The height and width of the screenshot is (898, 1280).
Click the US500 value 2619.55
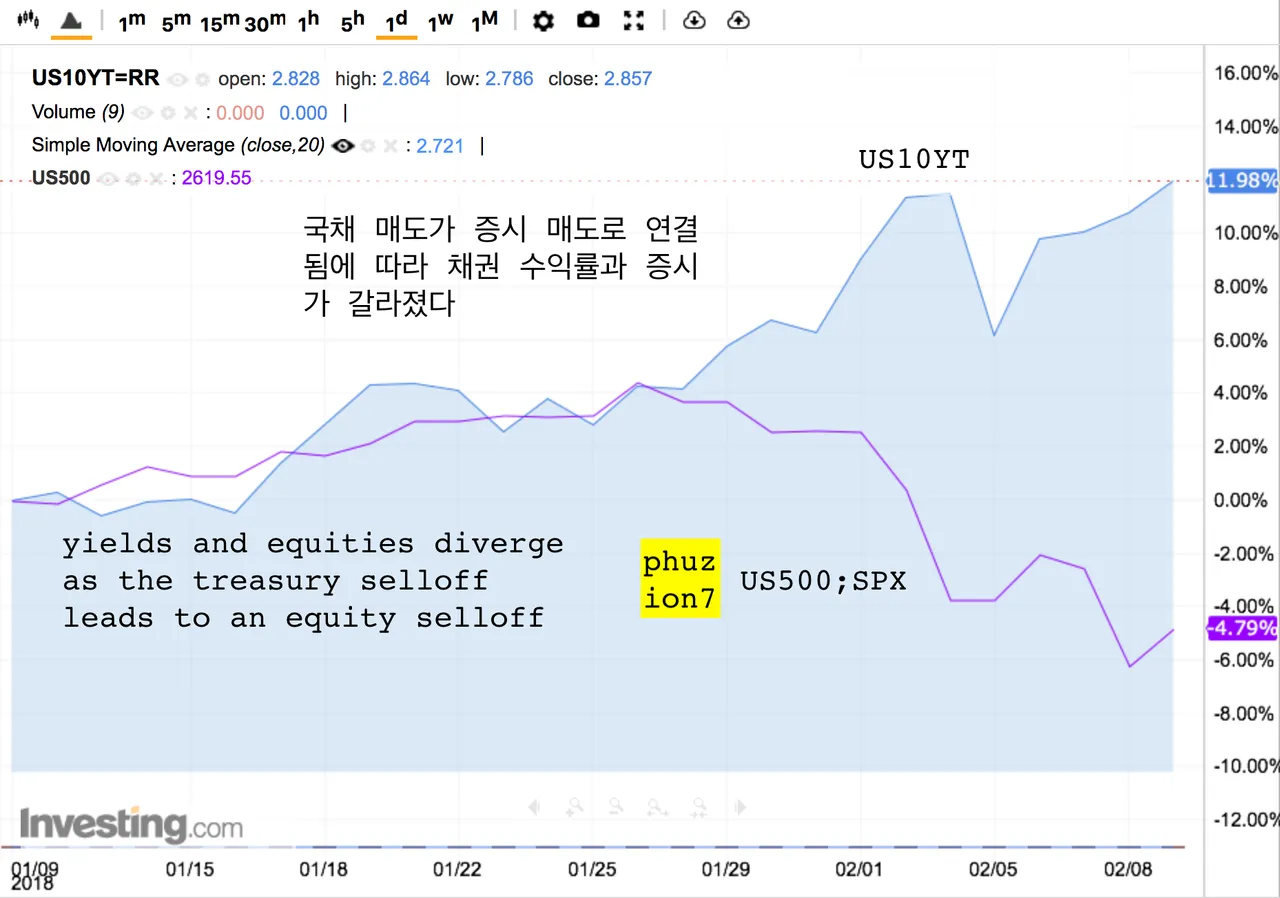coord(217,179)
